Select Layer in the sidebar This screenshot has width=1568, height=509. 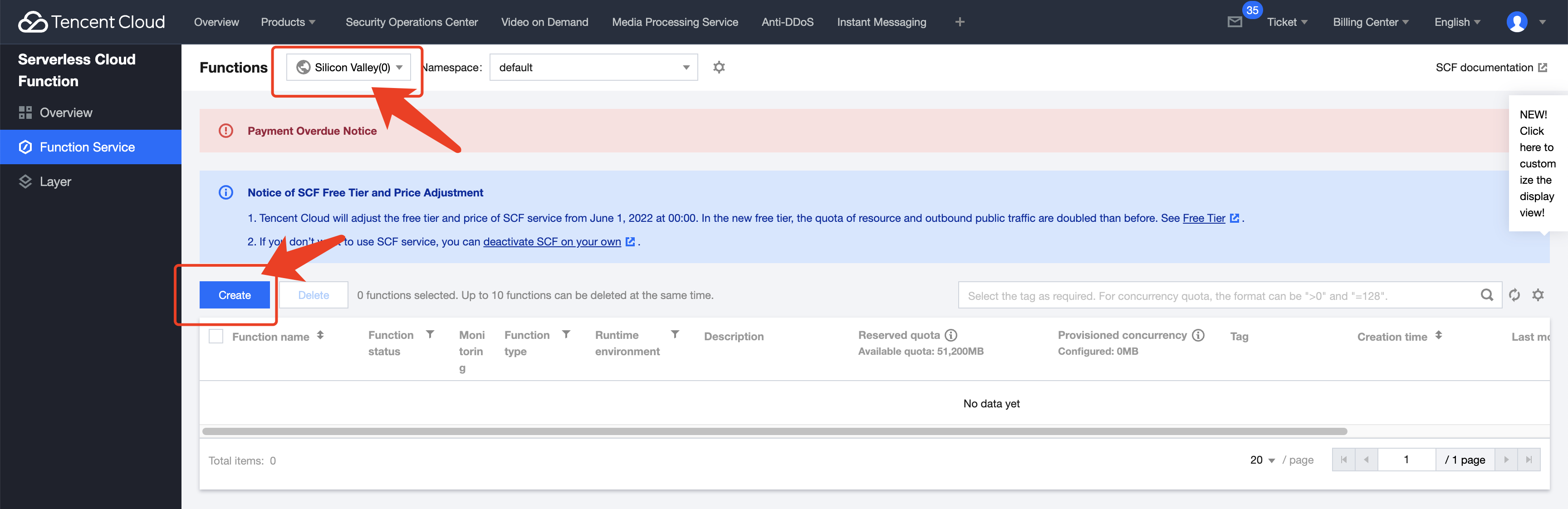91,181
